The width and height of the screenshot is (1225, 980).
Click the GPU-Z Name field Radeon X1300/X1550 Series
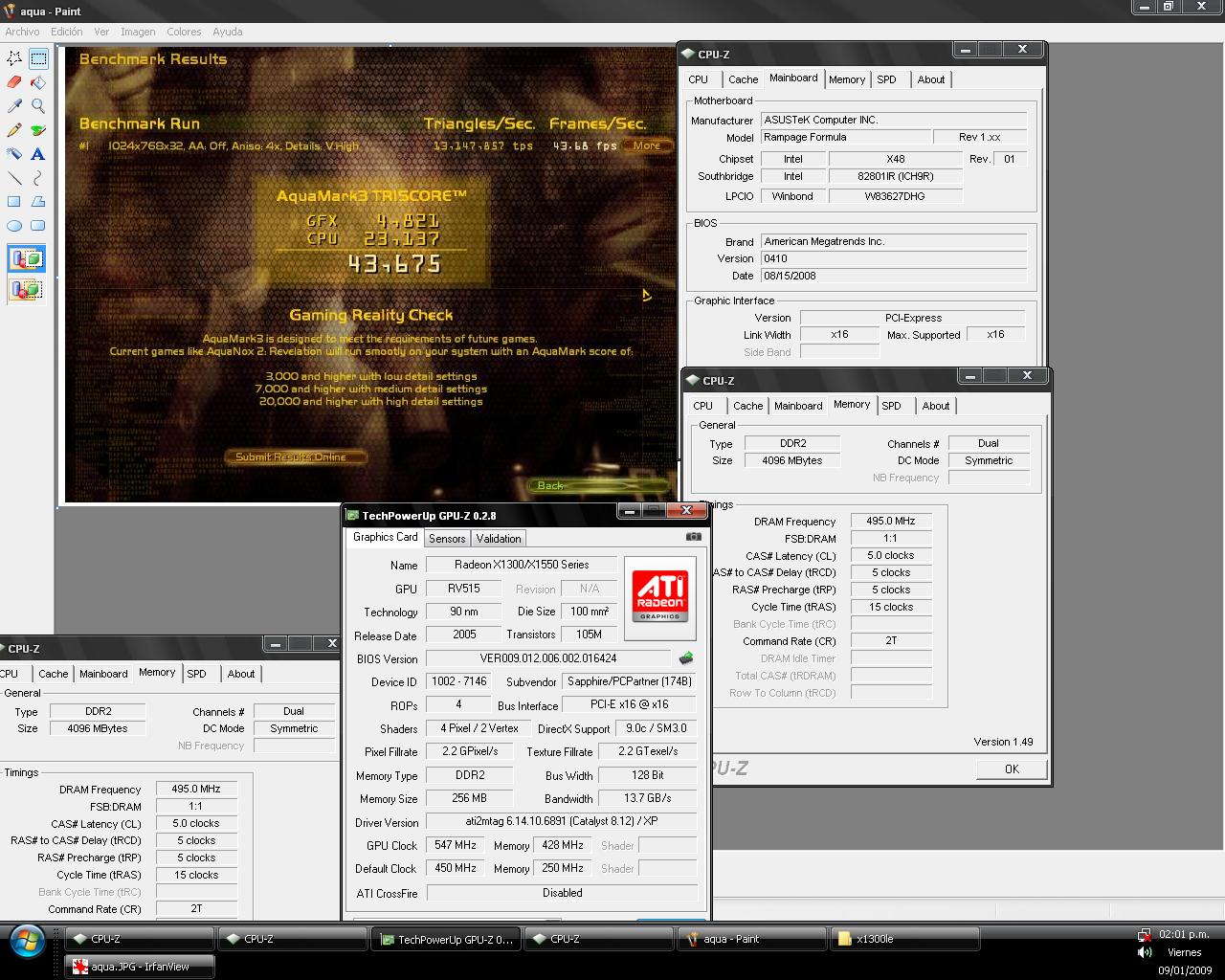point(522,565)
